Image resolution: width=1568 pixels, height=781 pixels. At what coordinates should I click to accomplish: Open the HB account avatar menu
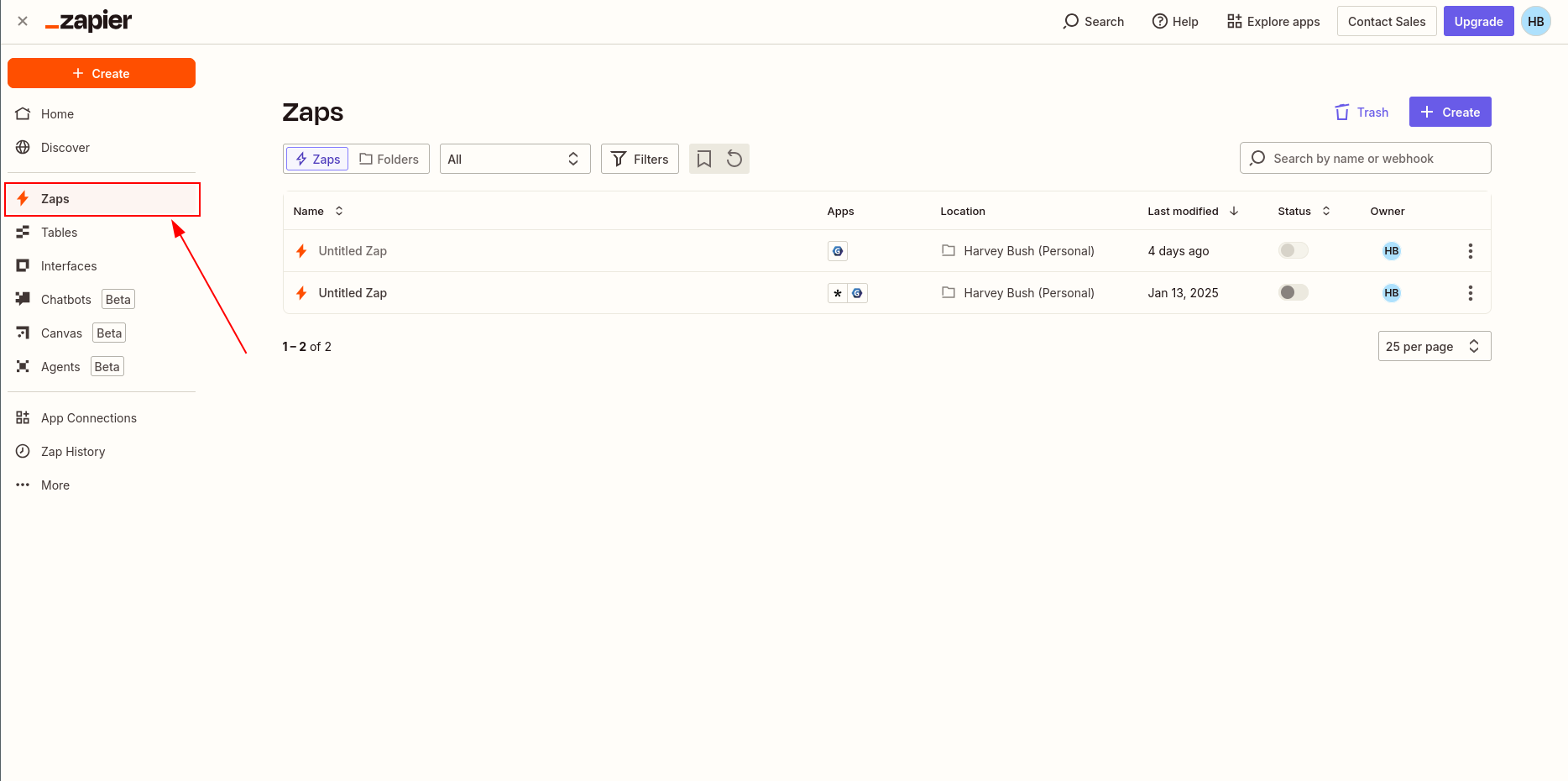(1536, 21)
